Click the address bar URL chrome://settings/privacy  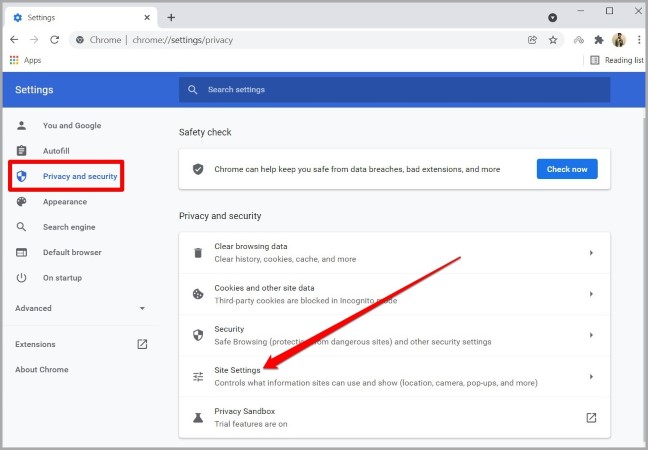coord(183,40)
